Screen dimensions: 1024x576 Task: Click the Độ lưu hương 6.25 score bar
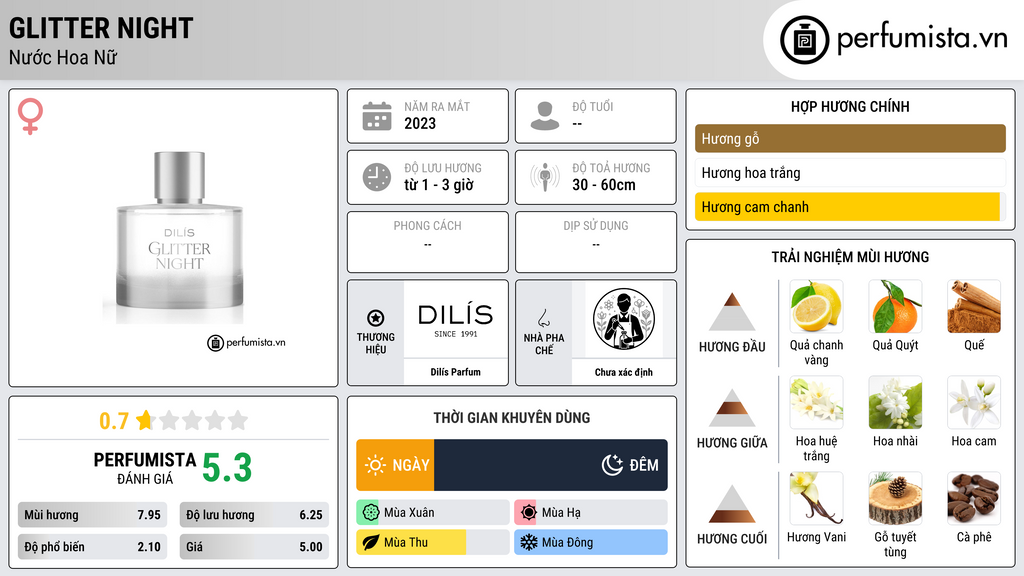(254, 515)
